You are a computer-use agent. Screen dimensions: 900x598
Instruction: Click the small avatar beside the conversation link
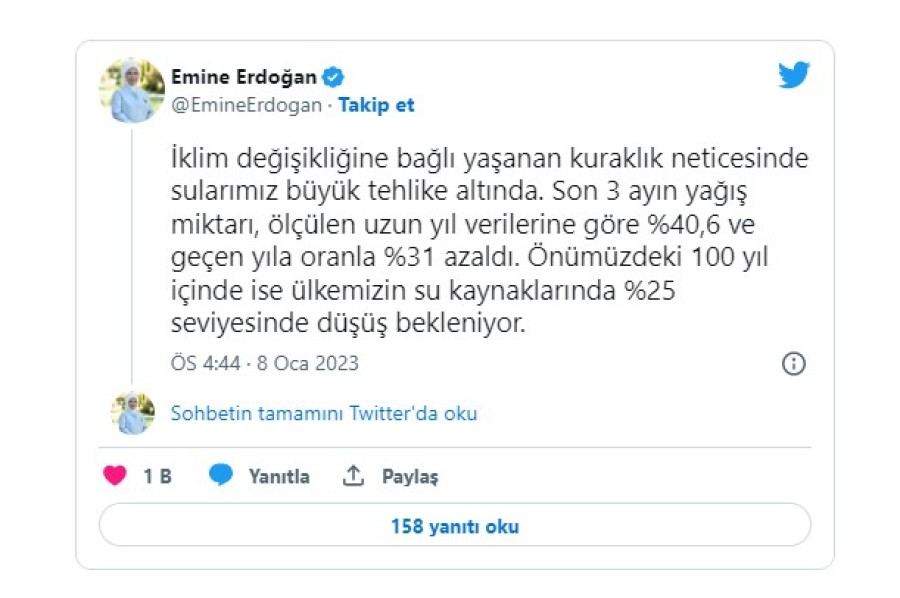(132, 412)
